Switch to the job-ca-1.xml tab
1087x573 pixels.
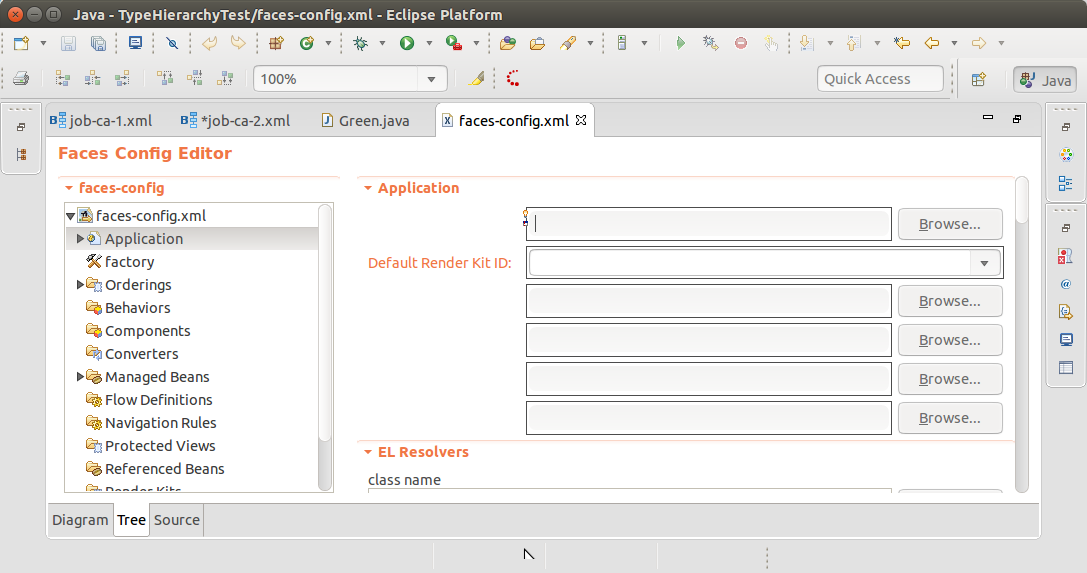(x=101, y=121)
